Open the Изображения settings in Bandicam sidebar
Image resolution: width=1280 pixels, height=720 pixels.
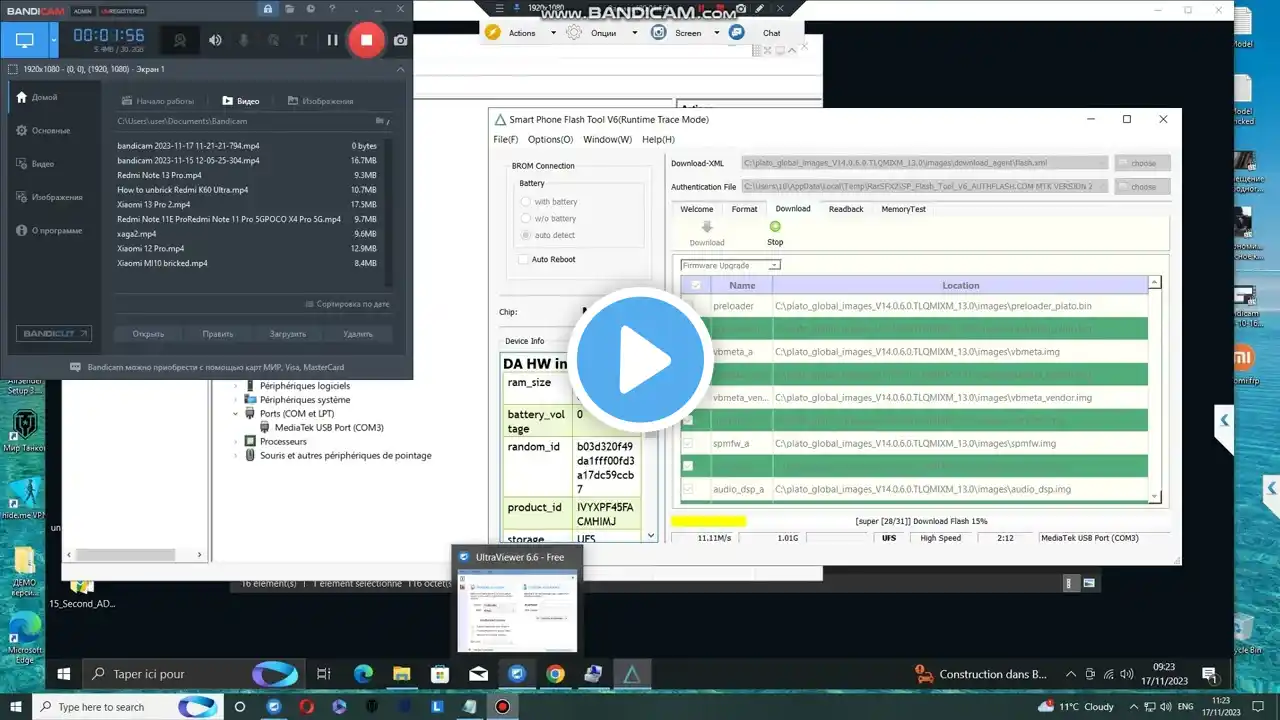pyautogui.click(x=49, y=197)
